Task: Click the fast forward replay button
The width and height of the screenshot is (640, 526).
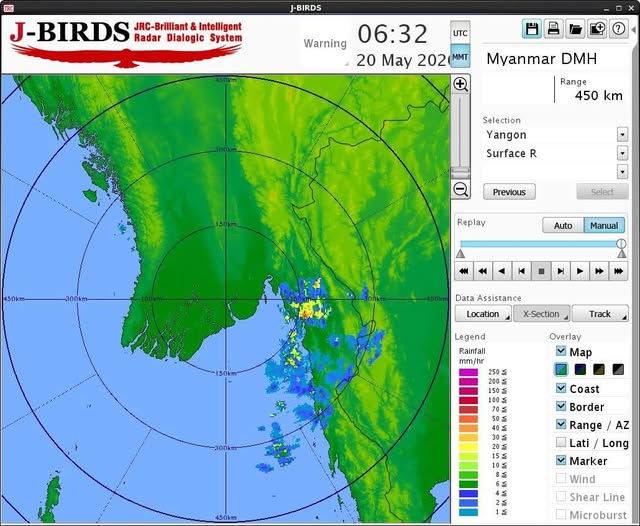Action: pyautogui.click(x=599, y=271)
